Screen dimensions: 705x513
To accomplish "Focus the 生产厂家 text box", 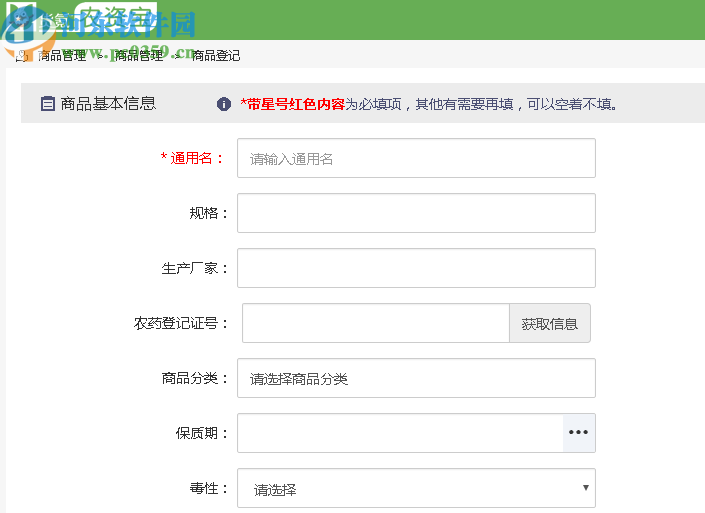I will click(x=416, y=268).
